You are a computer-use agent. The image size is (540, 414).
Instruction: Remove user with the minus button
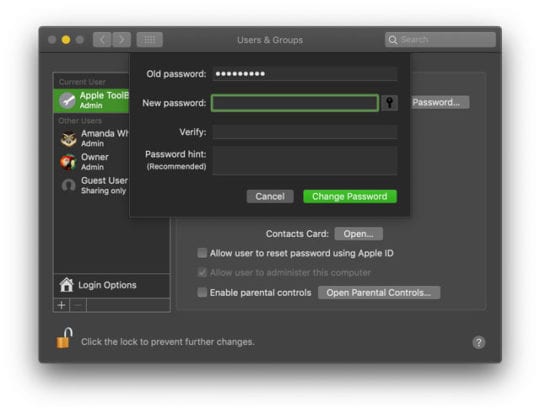[x=78, y=305]
